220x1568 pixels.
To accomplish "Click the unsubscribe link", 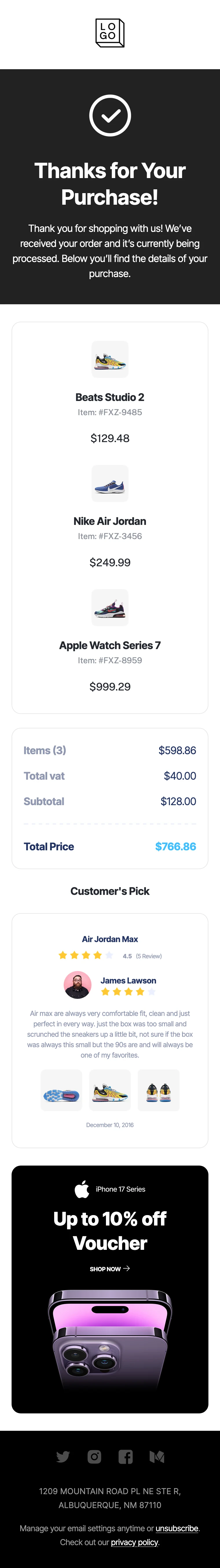I will pyautogui.click(x=177, y=1528).
